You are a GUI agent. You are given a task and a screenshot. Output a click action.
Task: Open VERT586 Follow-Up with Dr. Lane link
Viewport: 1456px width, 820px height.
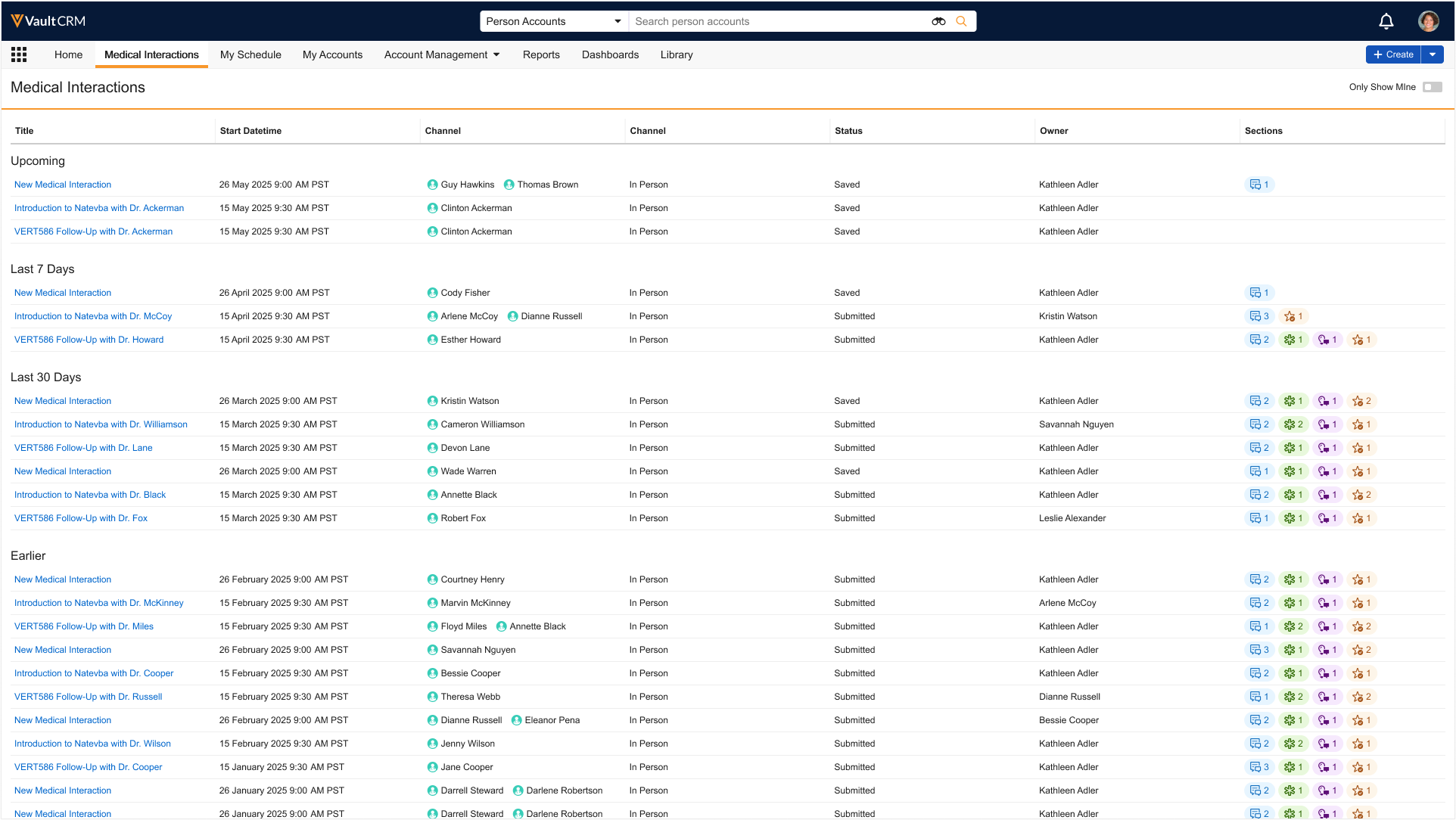pos(83,448)
